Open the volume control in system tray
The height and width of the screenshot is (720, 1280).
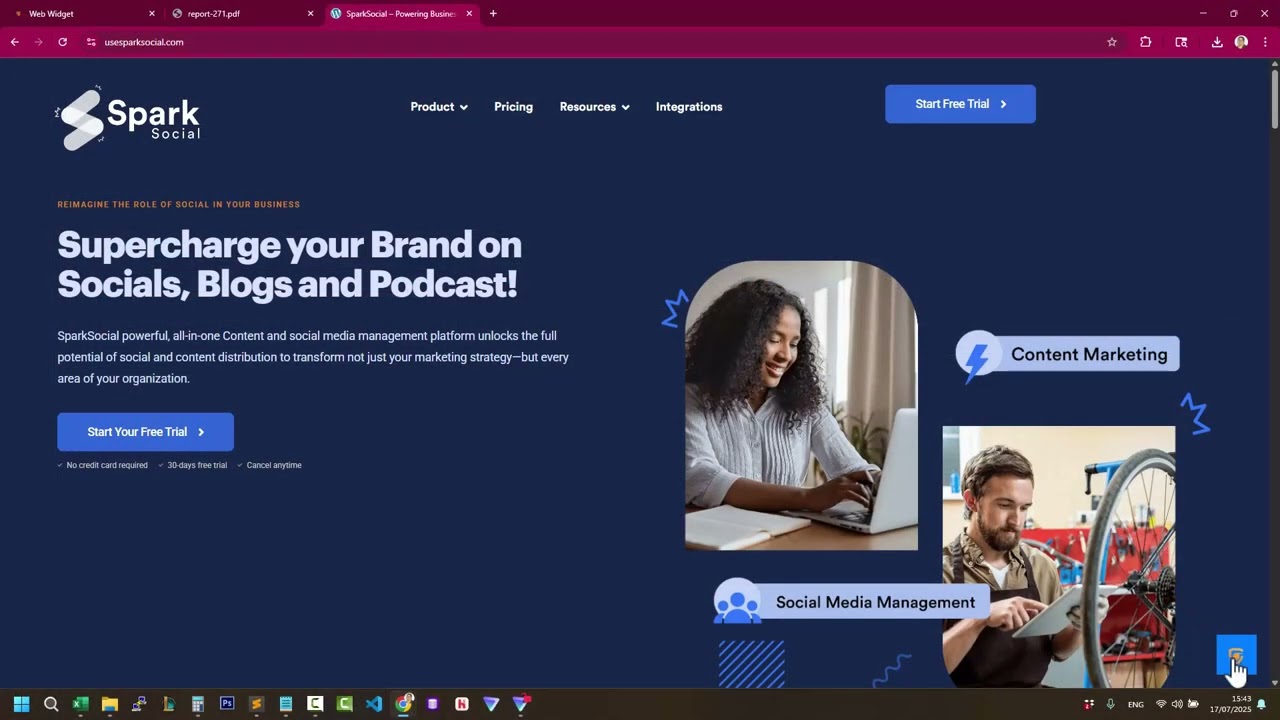click(x=1177, y=704)
